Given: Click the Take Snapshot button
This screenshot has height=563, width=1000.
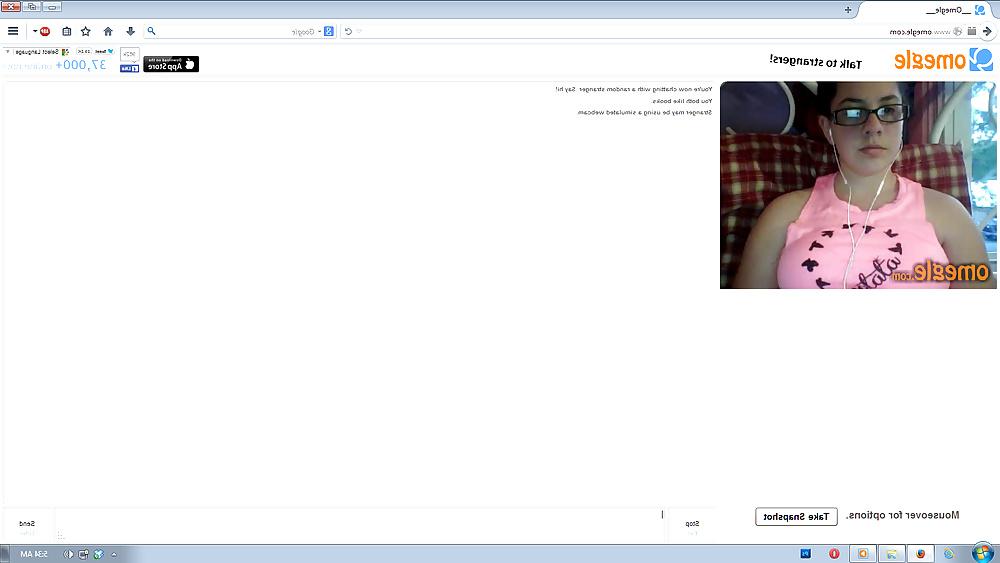Looking at the screenshot, I should tap(796, 516).
